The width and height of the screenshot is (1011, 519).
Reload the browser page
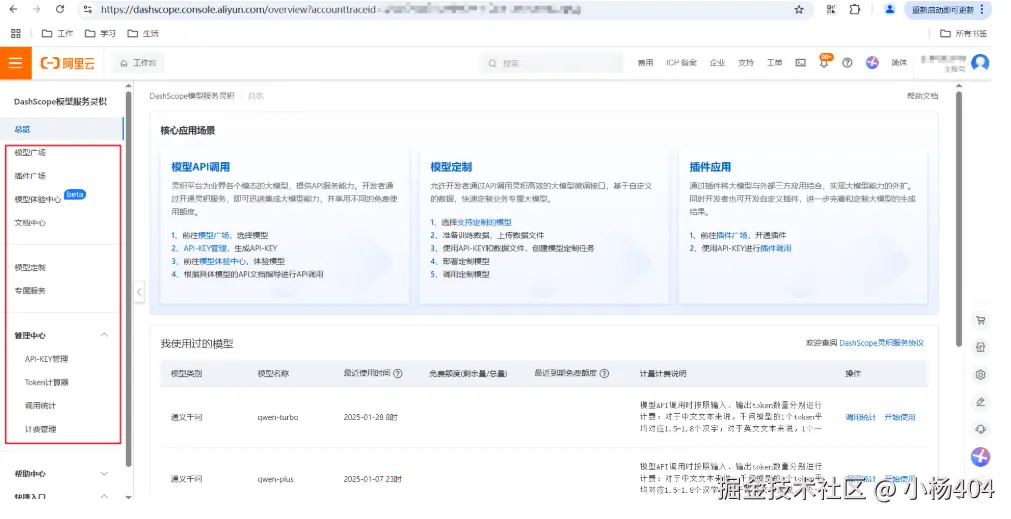click(60, 10)
